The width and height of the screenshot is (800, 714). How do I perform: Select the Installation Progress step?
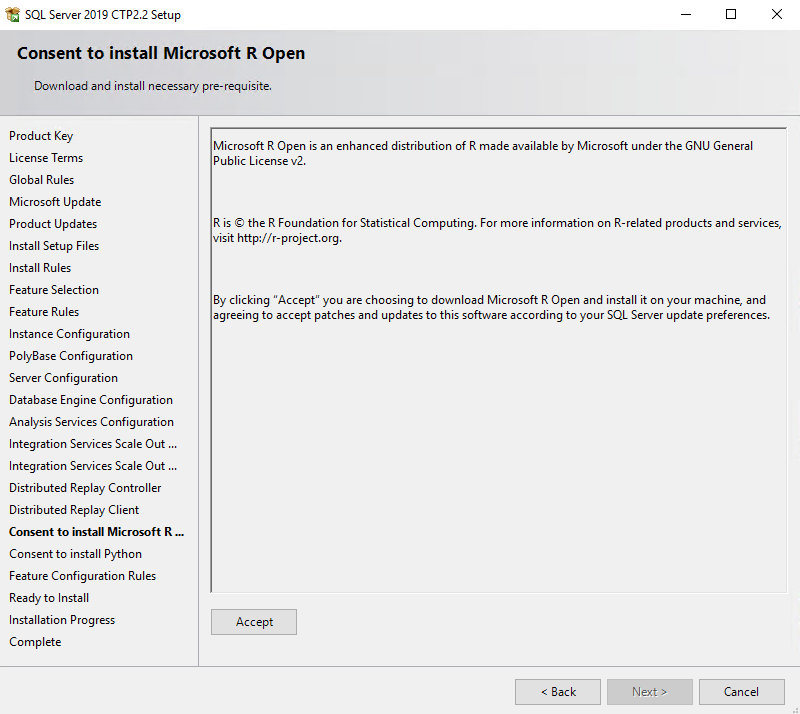click(x=62, y=620)
